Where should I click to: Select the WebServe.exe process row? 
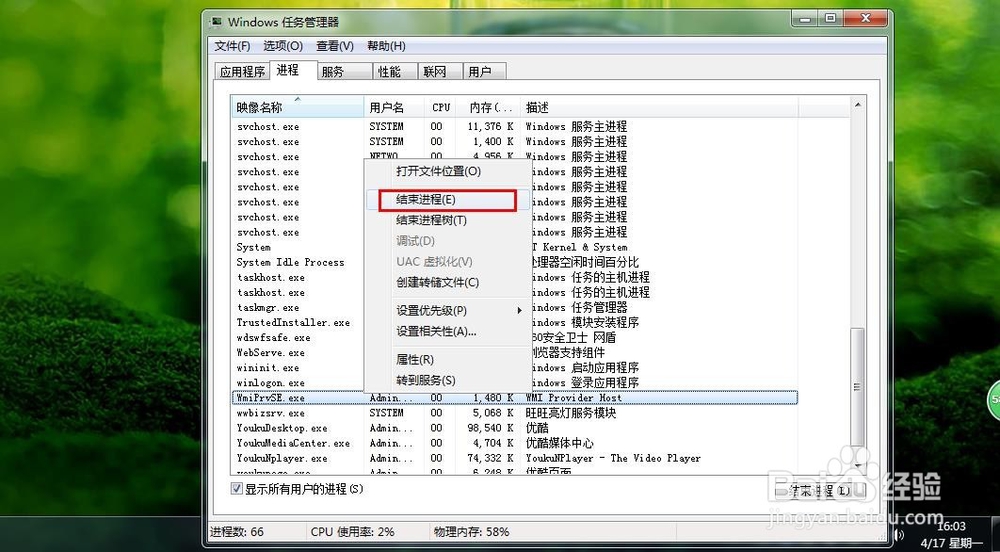(271, 352)
